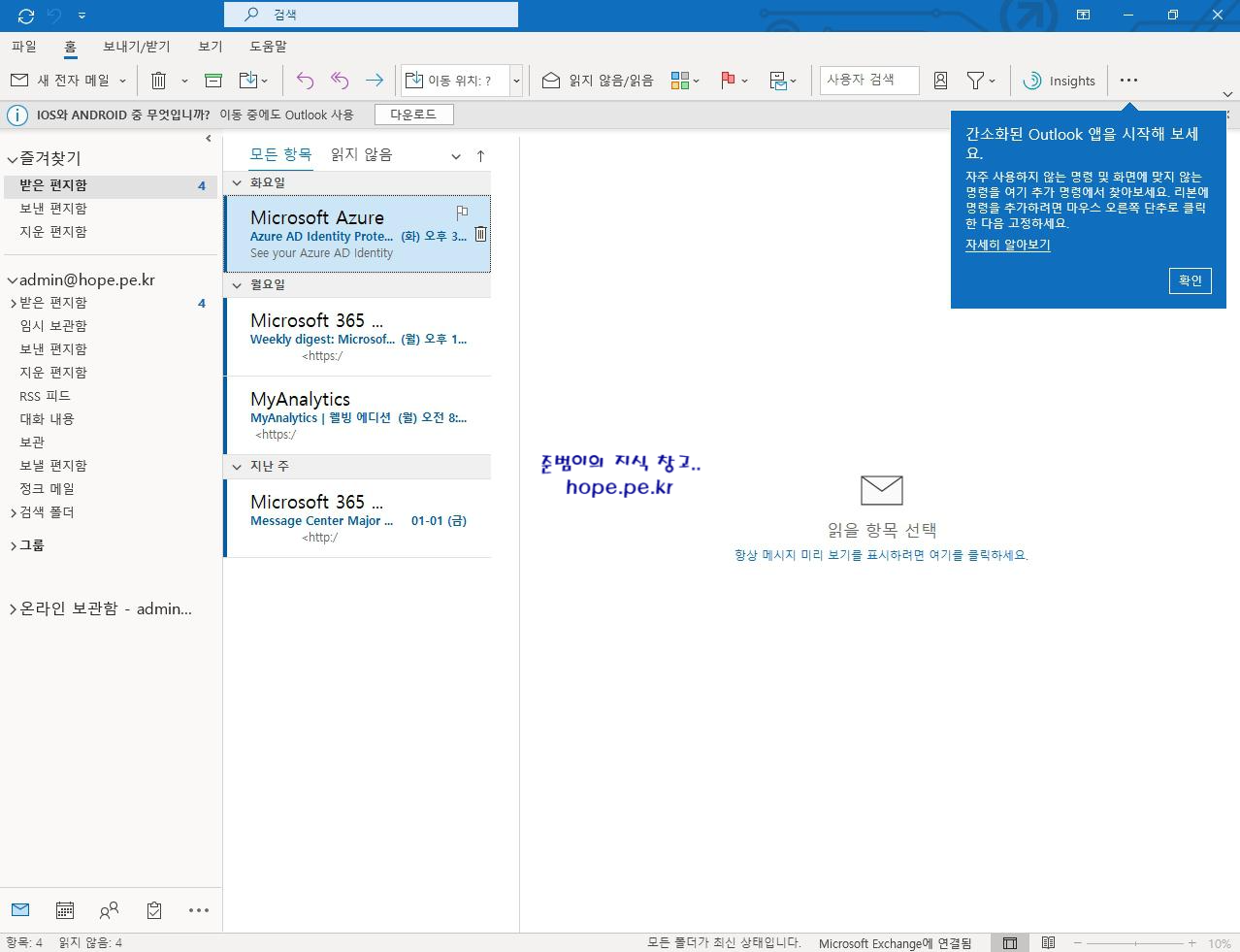
Task: Flag the Microsoft Azure message
Action: click(462, 213)
